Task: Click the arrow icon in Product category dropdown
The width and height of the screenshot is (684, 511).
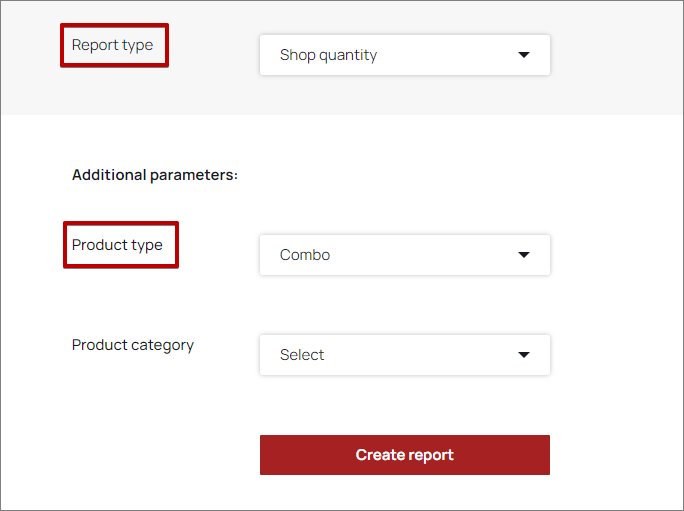Action: 523,355
